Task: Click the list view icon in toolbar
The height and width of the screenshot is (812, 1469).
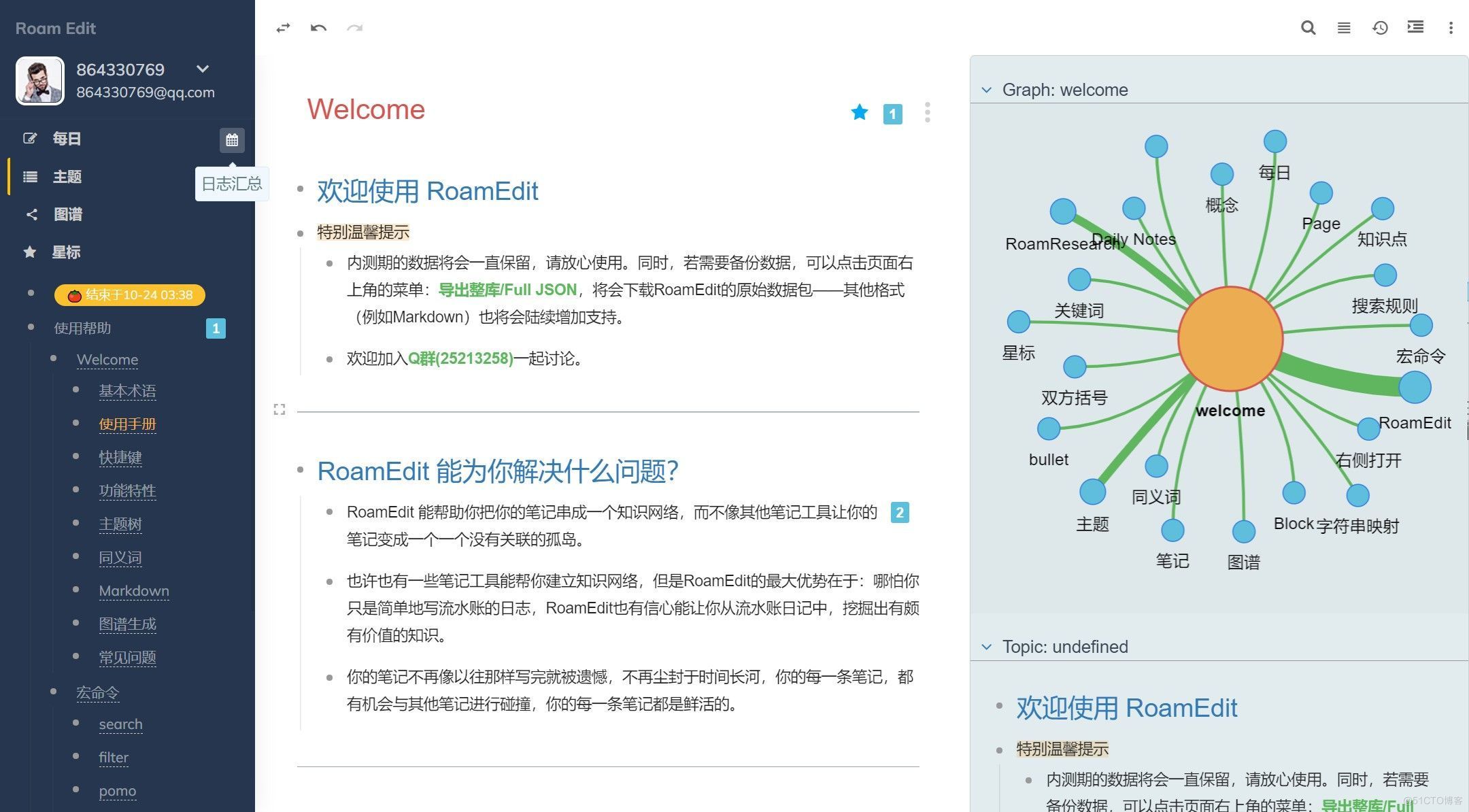Action: tap(1344, 28)
